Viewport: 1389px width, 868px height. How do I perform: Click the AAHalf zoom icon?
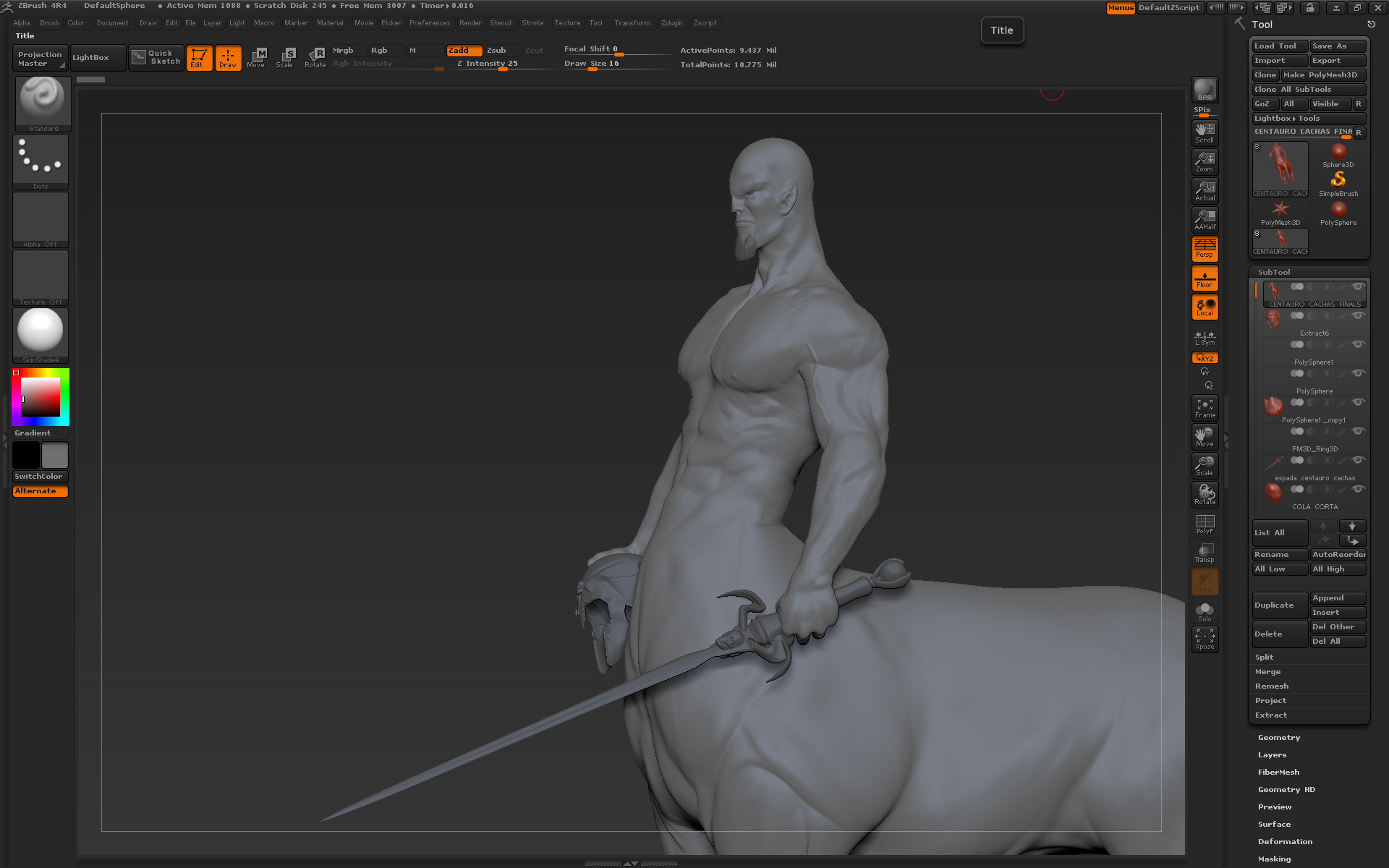1205,219
